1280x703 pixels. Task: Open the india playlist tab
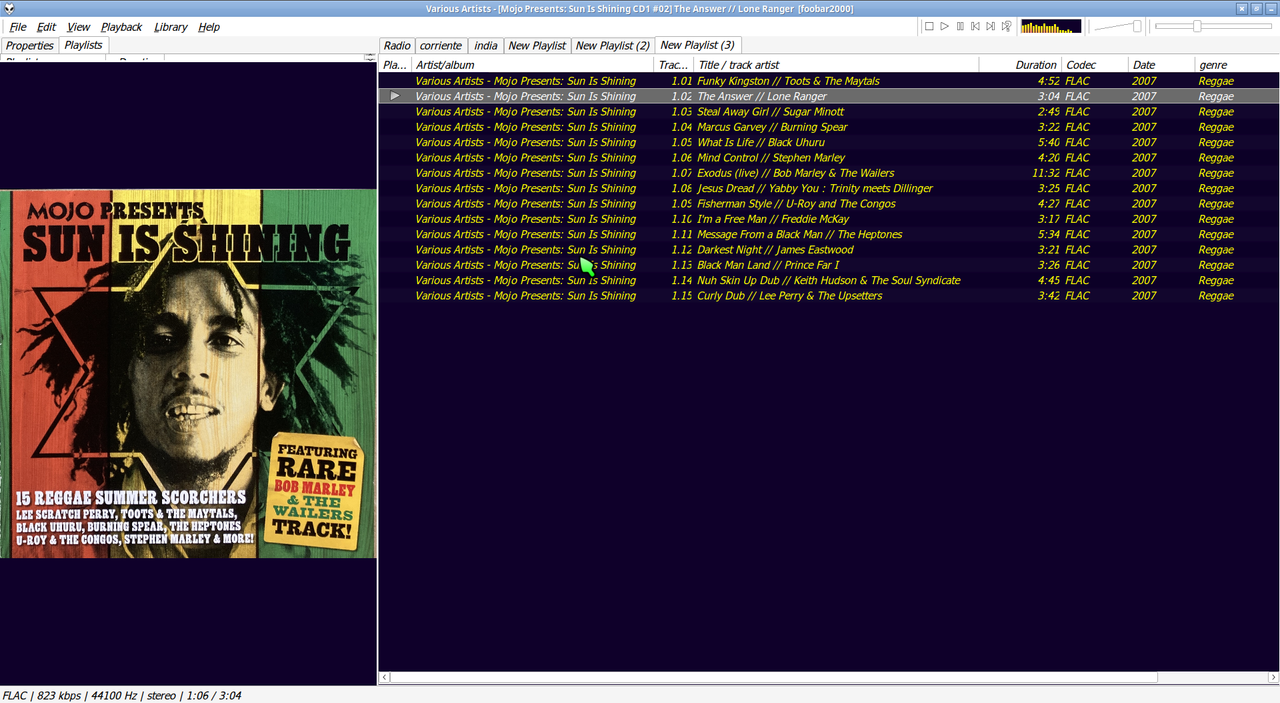point(486,46)
